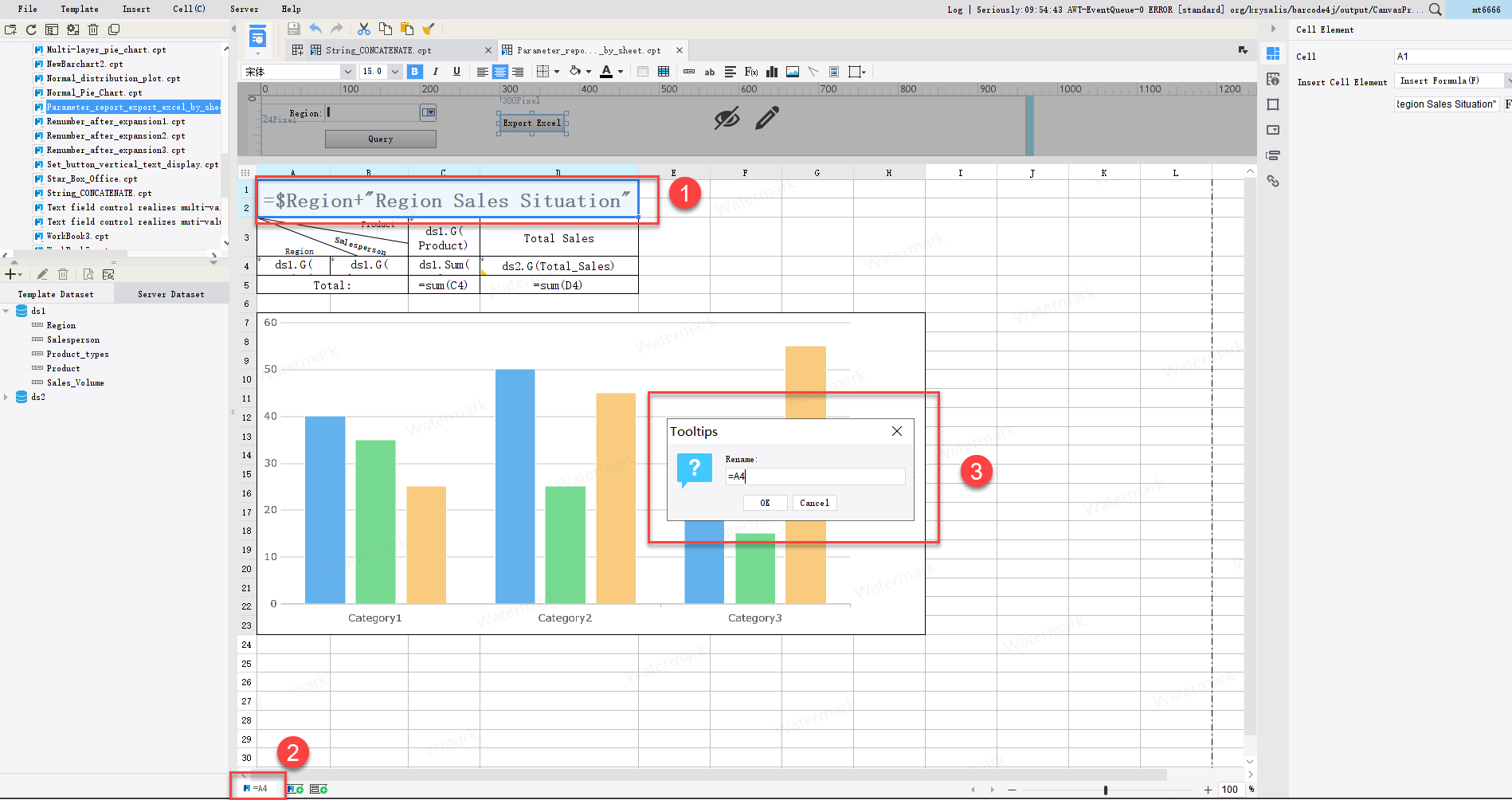Open the Template menu
The height and width of the screenshot is (800, 1512).
click(x=79, y=9)
